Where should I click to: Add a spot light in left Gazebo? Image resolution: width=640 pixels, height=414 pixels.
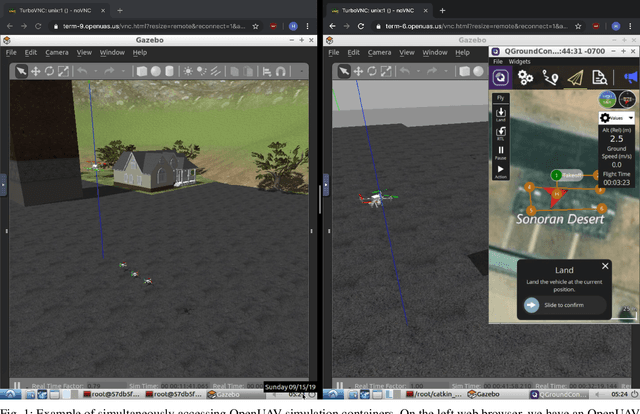tap(202, 71)
